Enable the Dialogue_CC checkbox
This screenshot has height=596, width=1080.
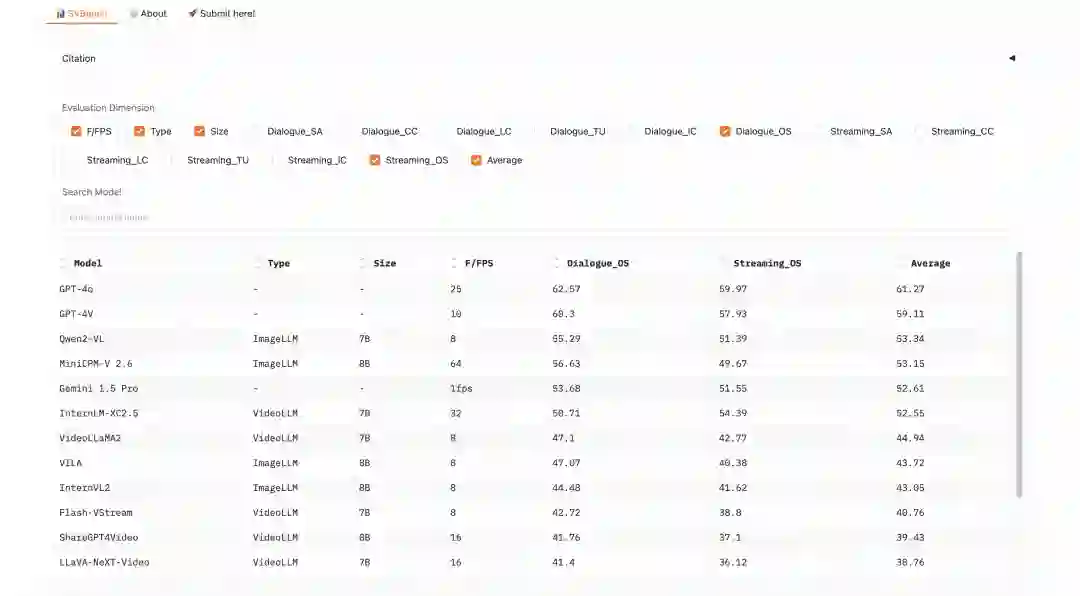351,131
